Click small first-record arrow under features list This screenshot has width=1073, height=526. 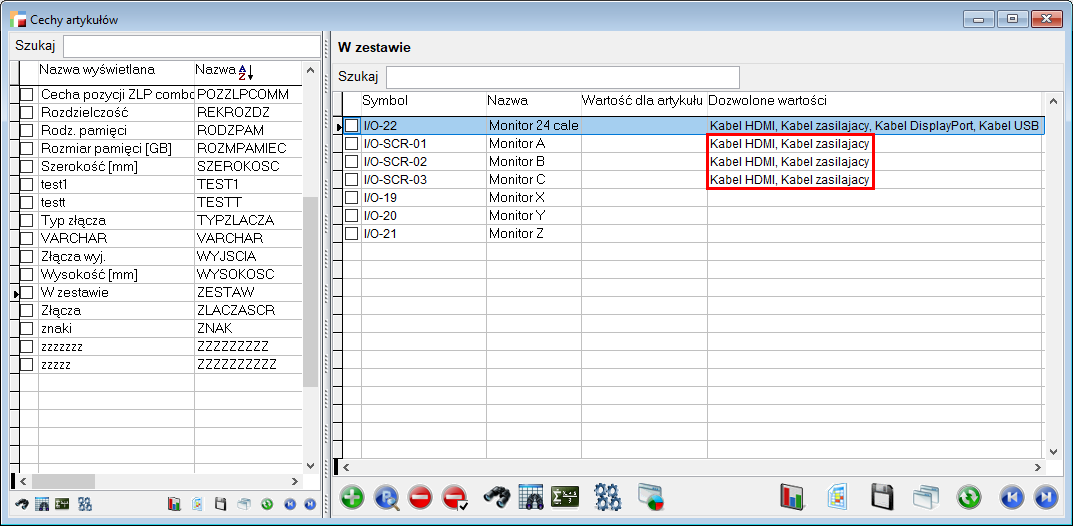coord(289,504)
